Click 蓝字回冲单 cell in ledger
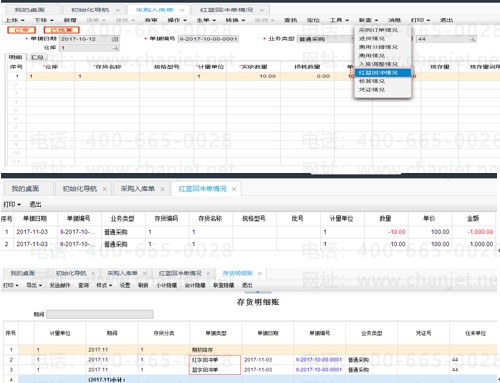This screenshot has height=383, width=500. 215,370
